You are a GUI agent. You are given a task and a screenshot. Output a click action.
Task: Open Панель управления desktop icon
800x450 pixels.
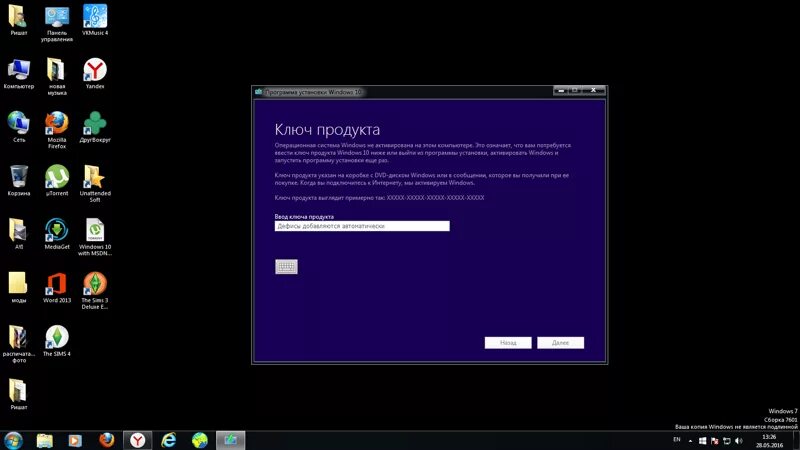tap(57, 24)
